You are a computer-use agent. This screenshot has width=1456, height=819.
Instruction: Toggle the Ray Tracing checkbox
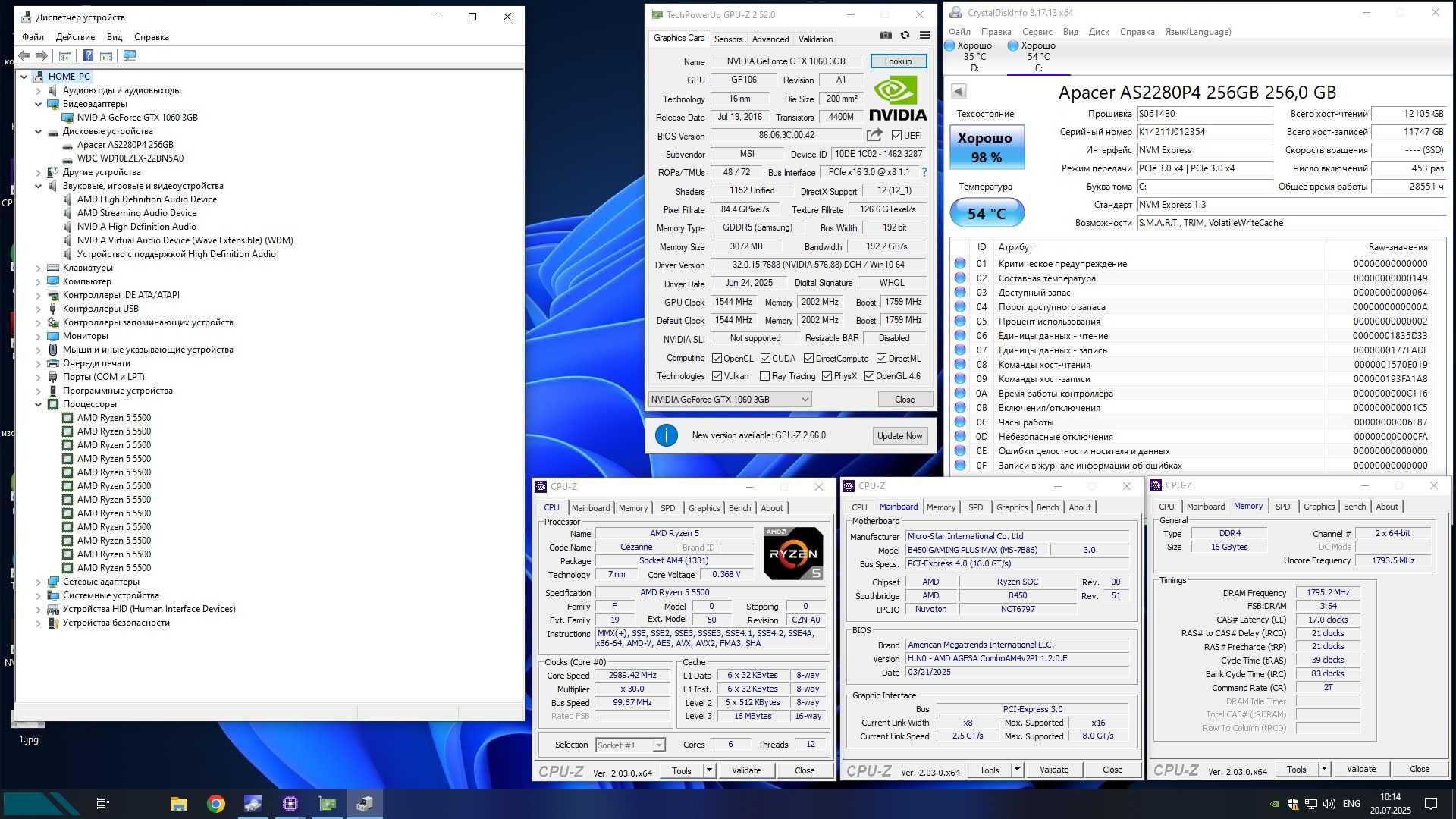tap(764, 376)
